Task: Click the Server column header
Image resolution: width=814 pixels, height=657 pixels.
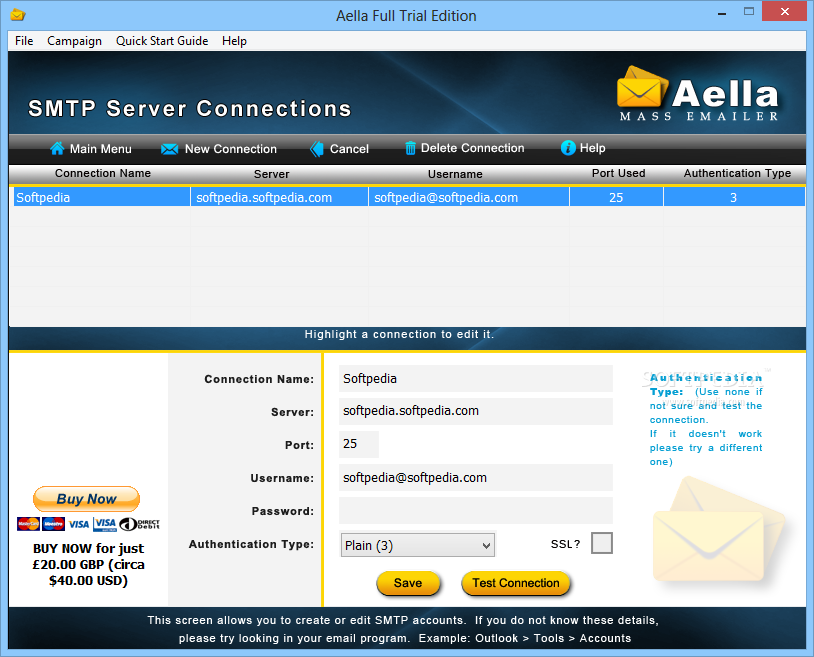Action: point(272,174)
